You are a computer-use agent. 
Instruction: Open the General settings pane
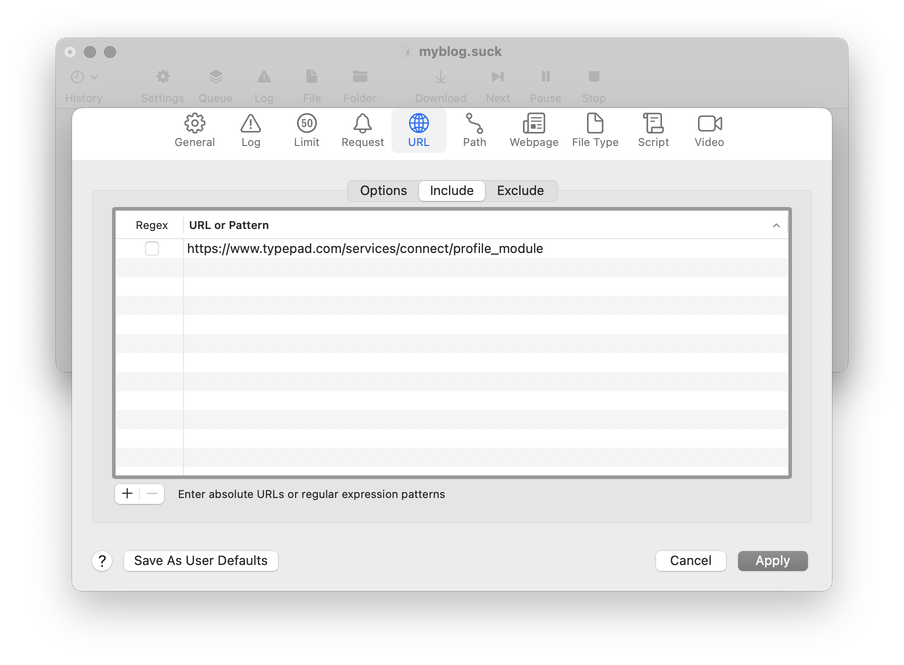(195, 131)
